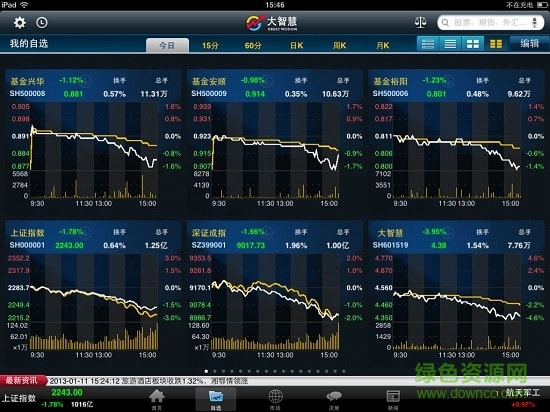Open the 大智慧 SH601519 chart
The image size is (550, 412).
click(456, 290)
